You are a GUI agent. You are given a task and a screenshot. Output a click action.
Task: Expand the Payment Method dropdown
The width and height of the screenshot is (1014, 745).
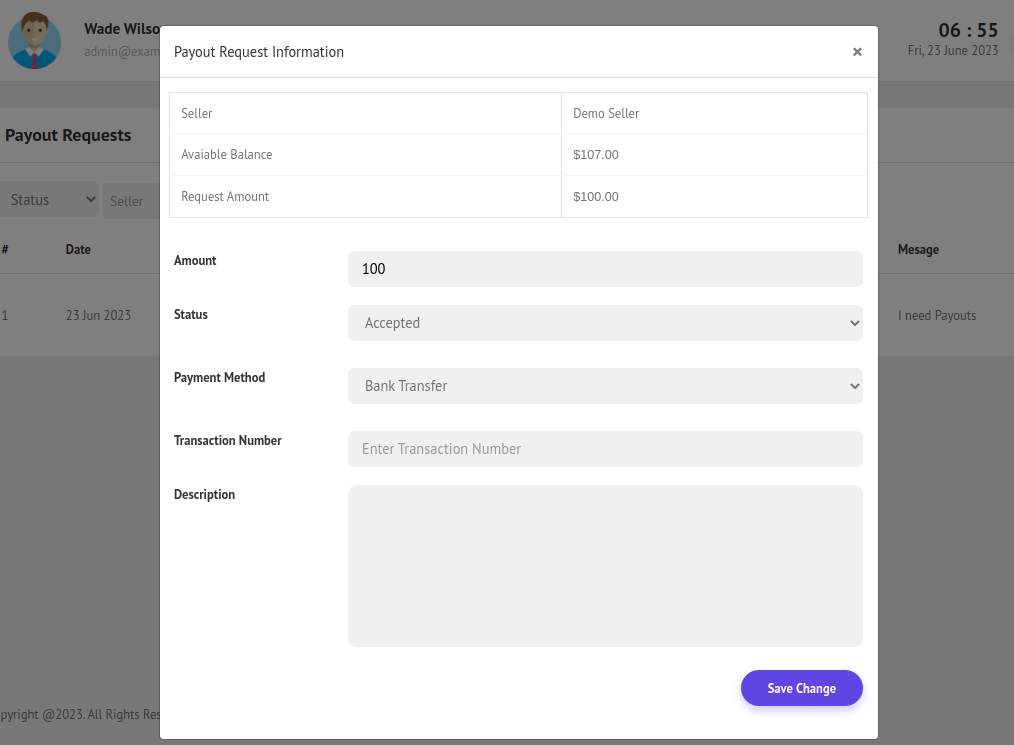tap(604, 386)
